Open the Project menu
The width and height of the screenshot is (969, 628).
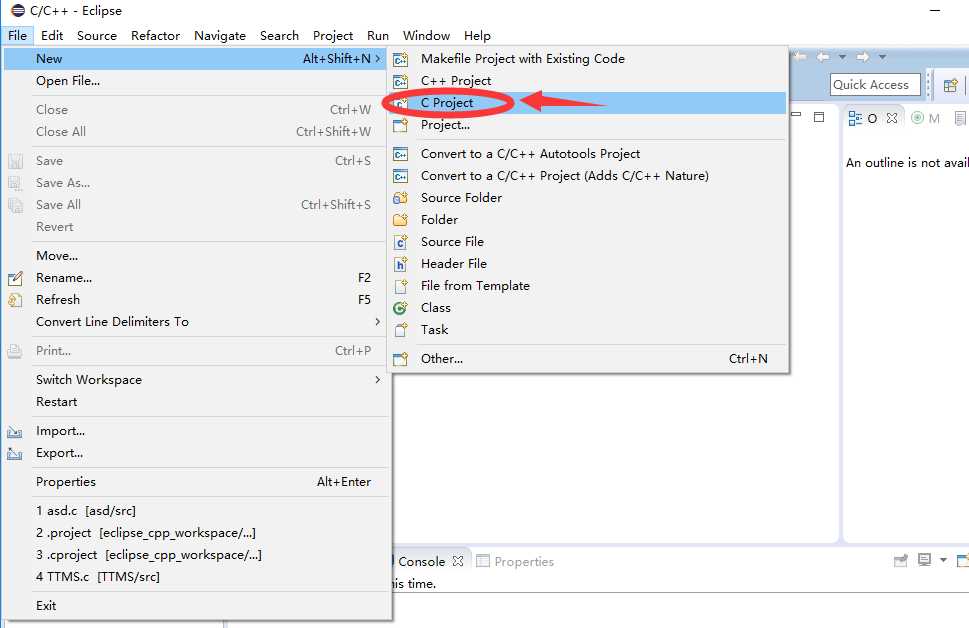pos(332,36)
